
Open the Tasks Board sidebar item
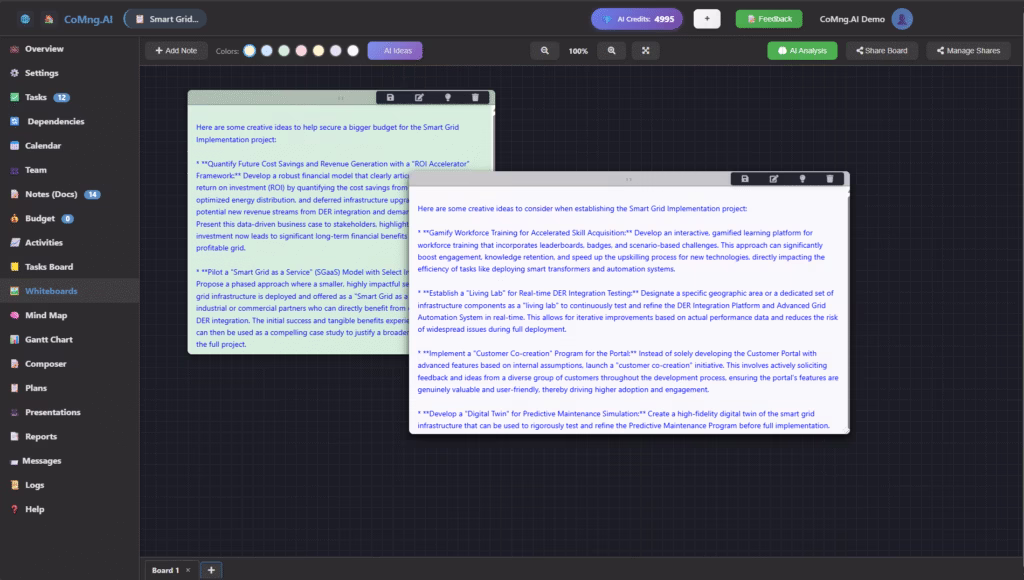click(48, 267)
